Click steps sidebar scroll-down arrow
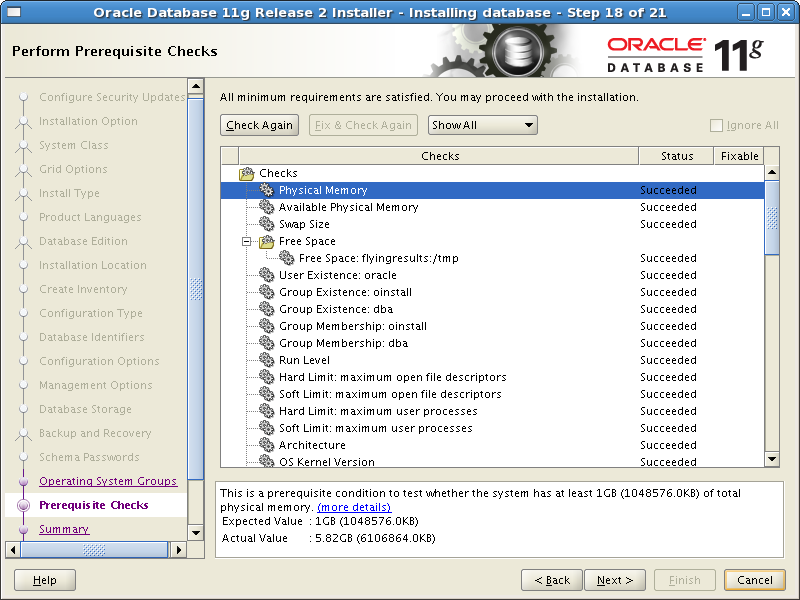The height and width of the screenshot is (600, 800). [196, 533]
